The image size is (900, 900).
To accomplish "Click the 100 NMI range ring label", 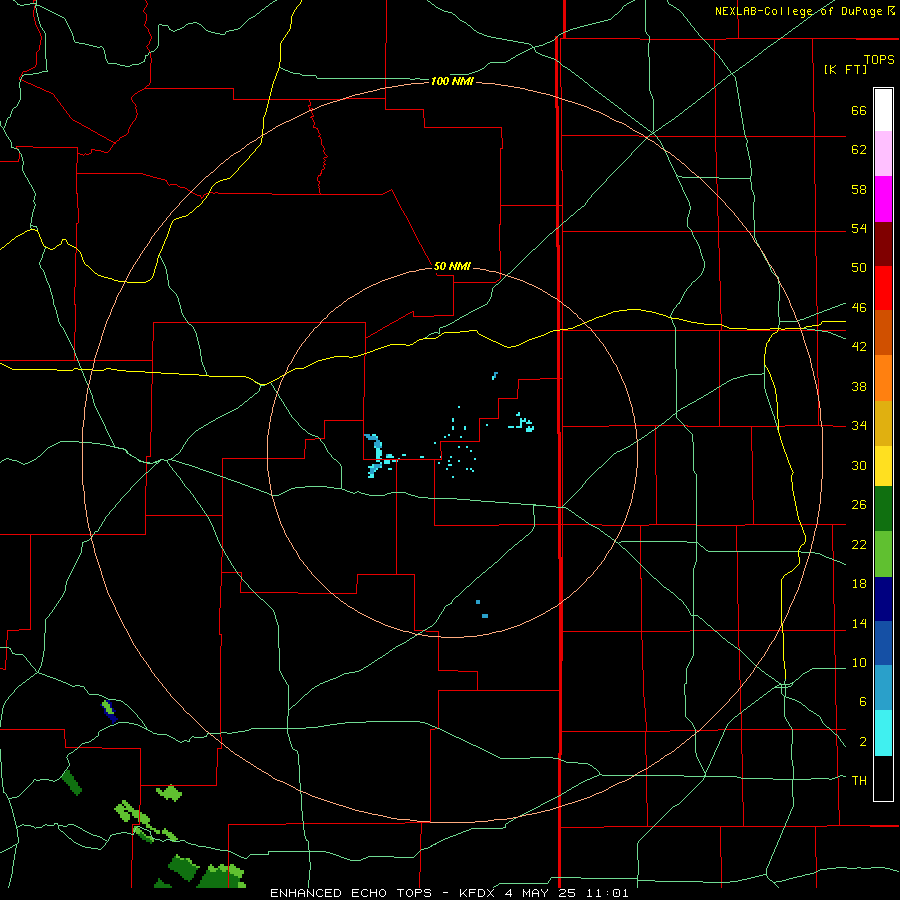I will point(452,81).
